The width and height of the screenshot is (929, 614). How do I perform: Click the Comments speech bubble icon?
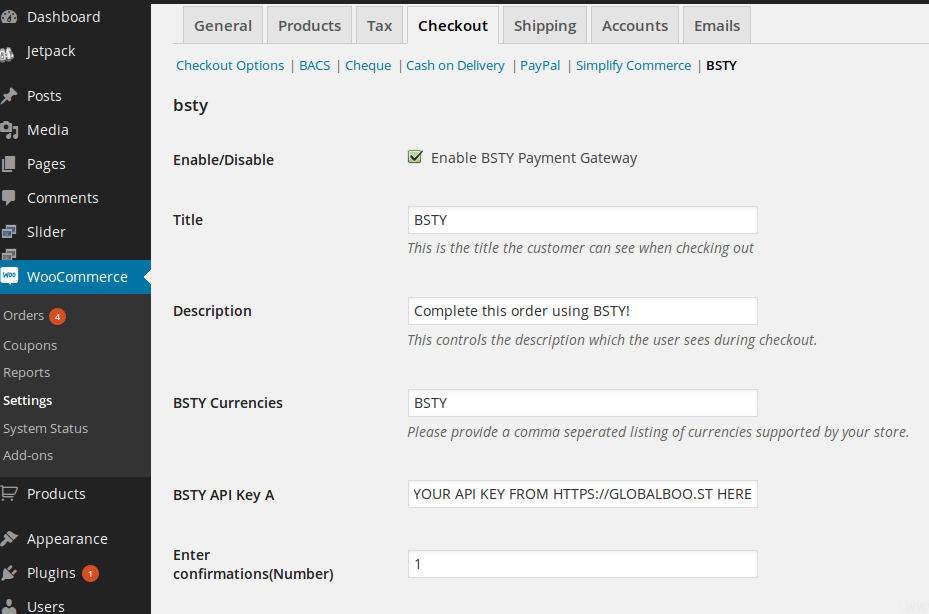[8, 198]
